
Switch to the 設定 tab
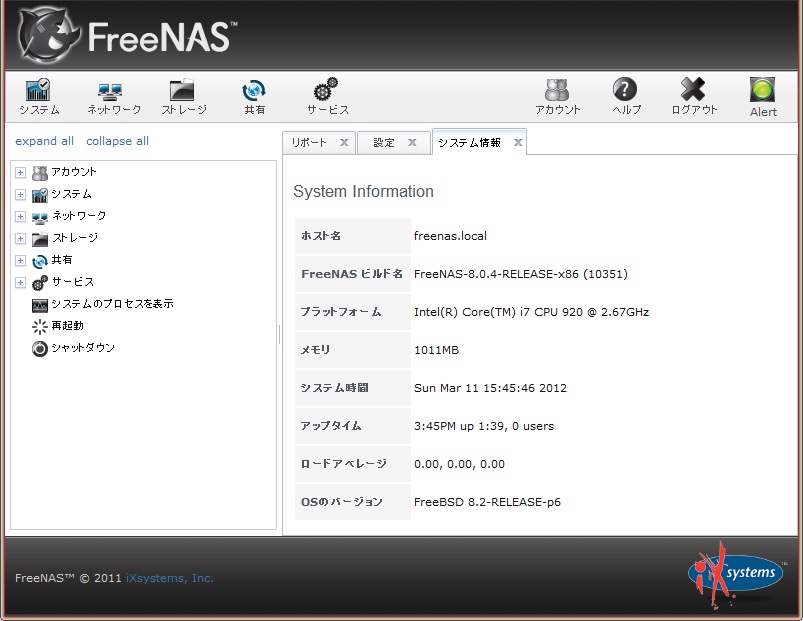(384, 142)
